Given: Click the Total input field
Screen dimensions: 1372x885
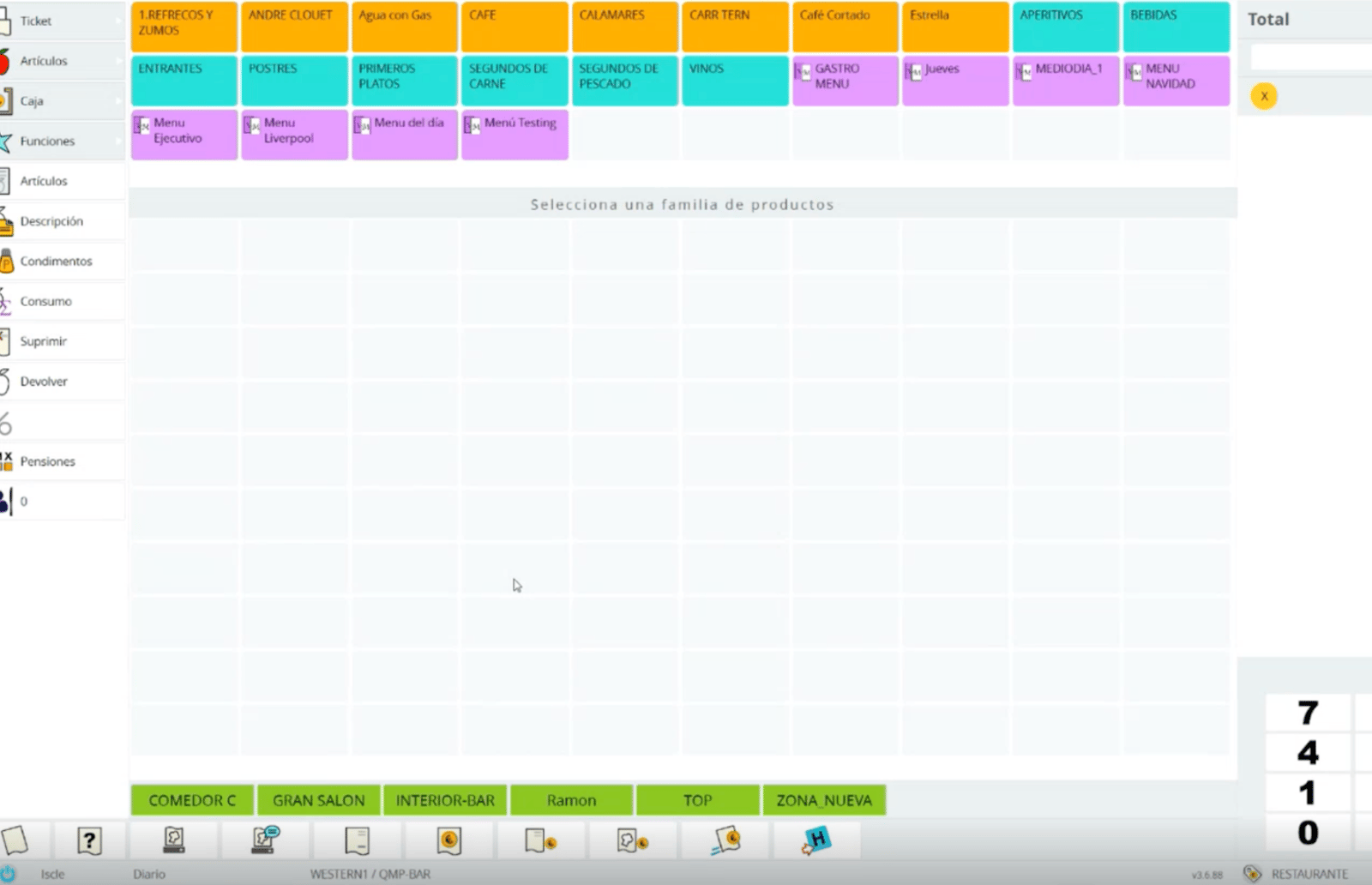Looking at the screenshot, I should pyautogui.click(x=1311, y=57).
